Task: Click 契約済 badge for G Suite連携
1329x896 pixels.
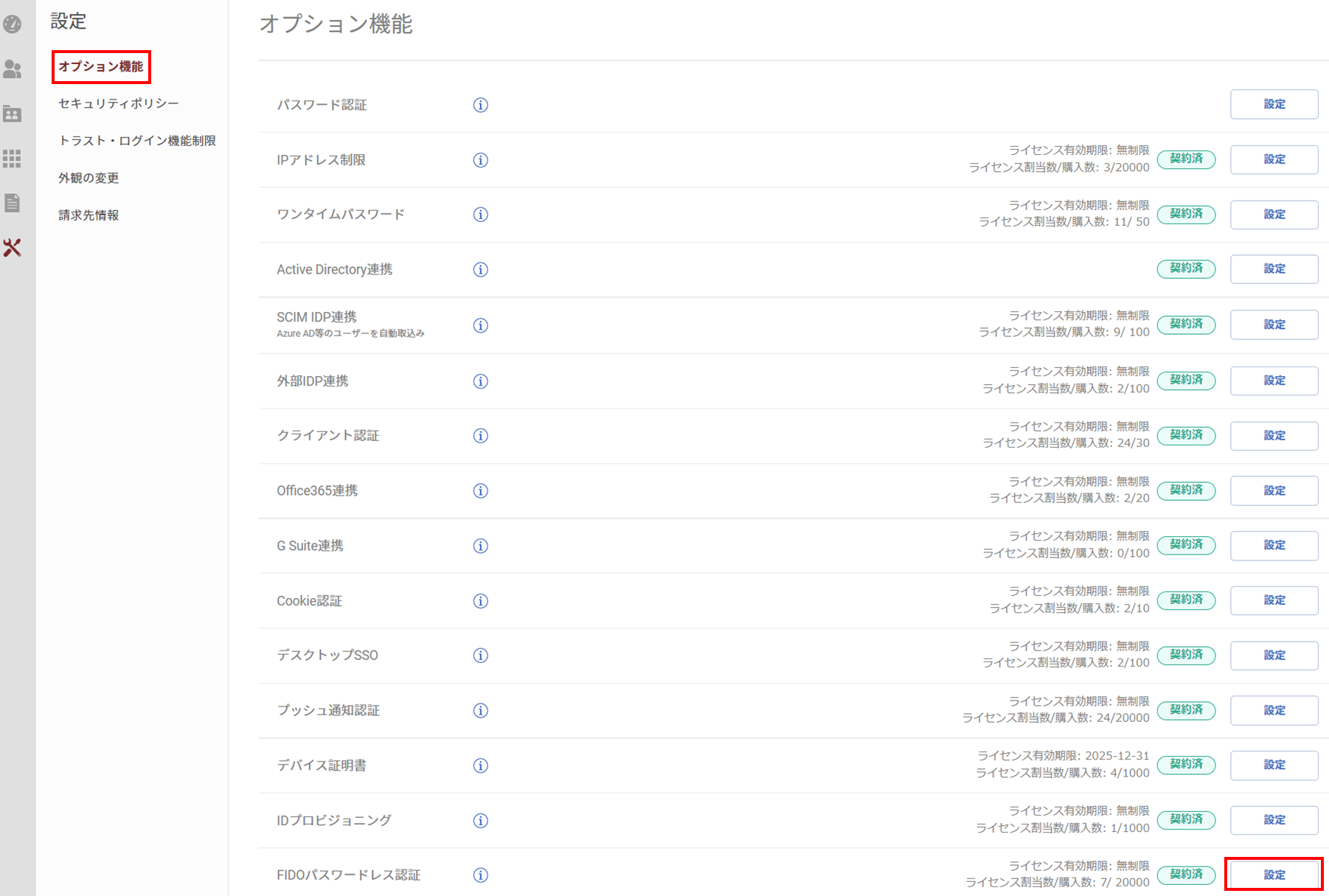Action: point(1186,545)
